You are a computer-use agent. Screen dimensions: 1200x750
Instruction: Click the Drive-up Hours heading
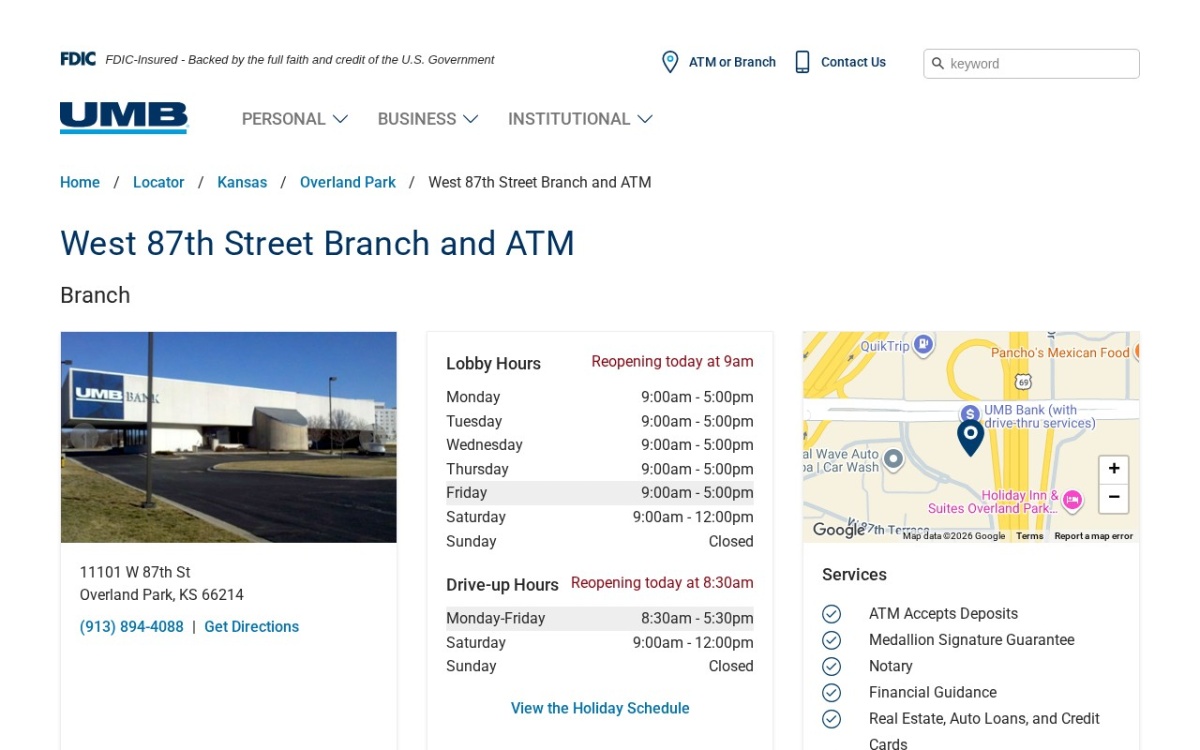pyautogui.click(x=502, y=585)
